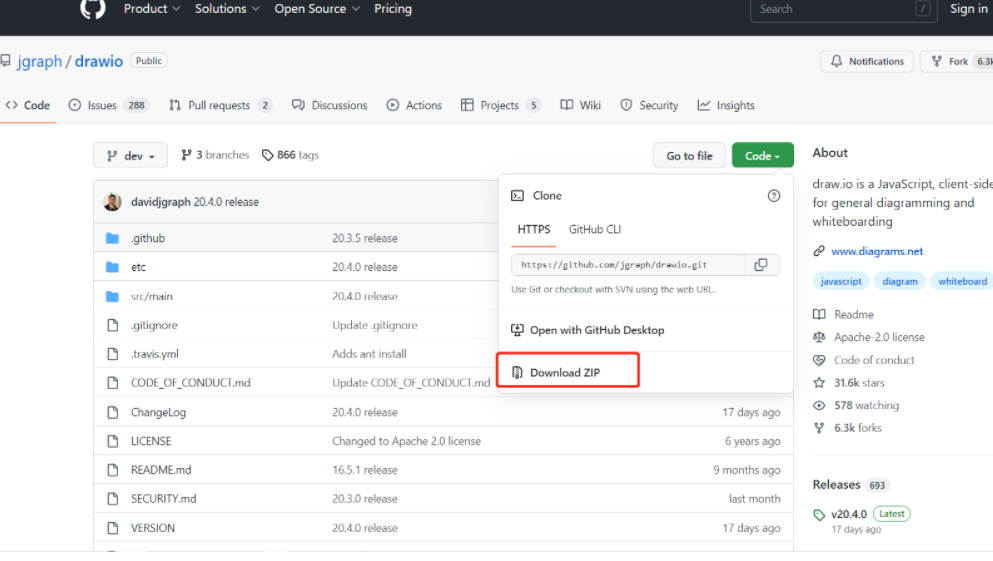Open clone help question mark icon
The width and height of the screenshot is (993, 561).
pos(773,196)
